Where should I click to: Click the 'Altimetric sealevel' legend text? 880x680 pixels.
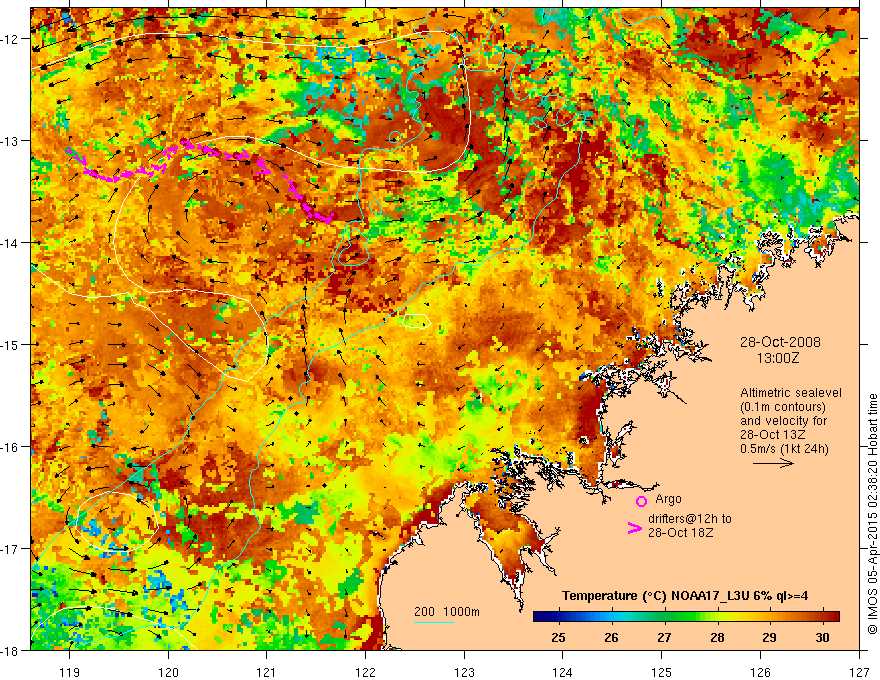click(x=791, y=393)
